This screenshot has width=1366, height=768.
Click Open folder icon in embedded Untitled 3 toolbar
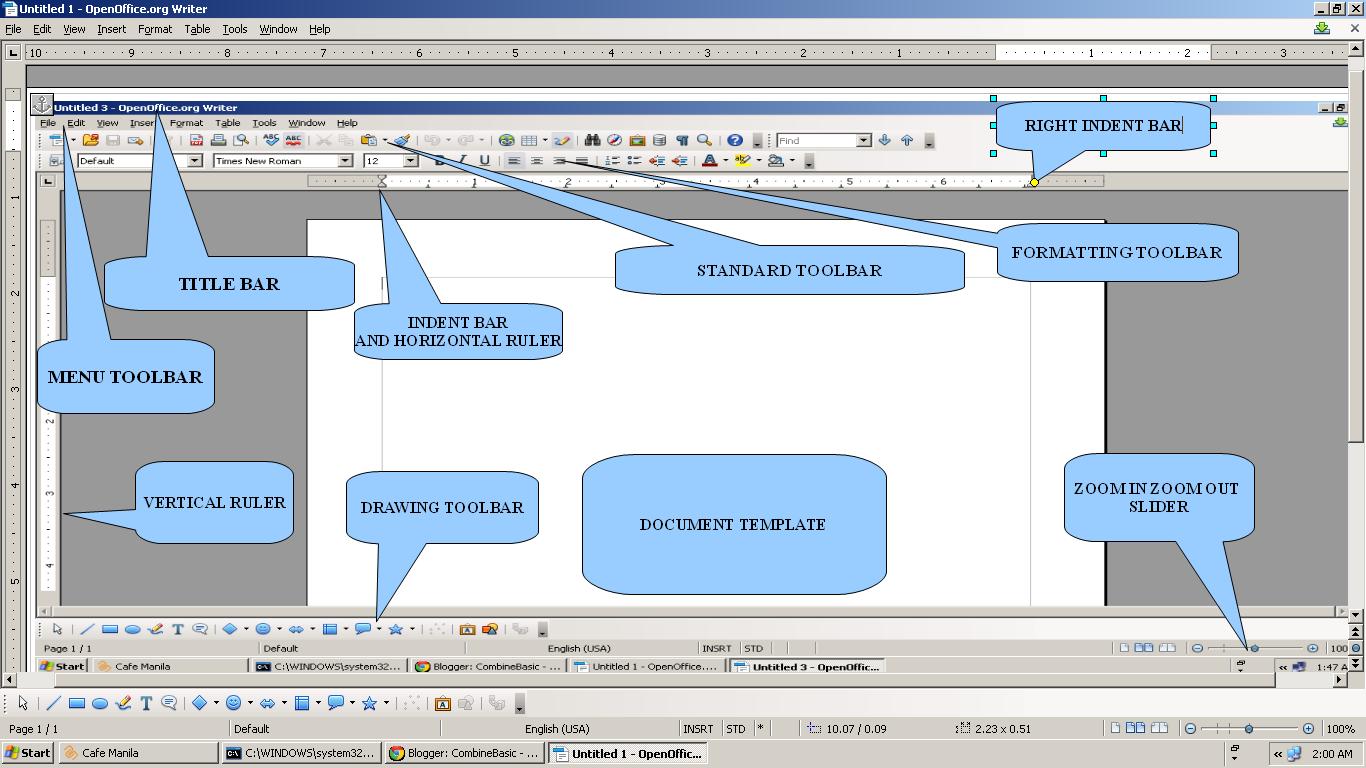tap(90, 141)
